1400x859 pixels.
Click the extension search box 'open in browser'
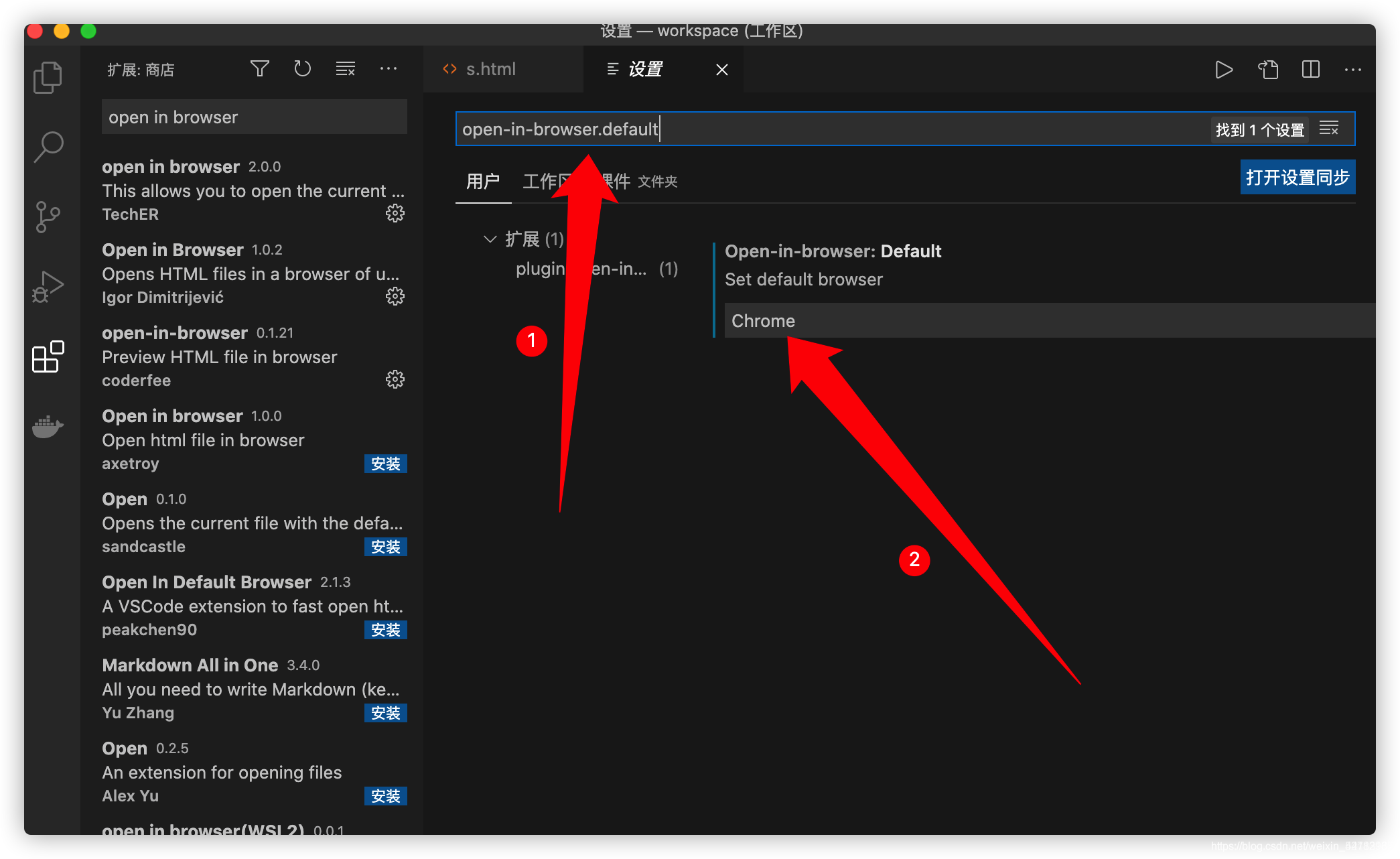click(255, 117)
